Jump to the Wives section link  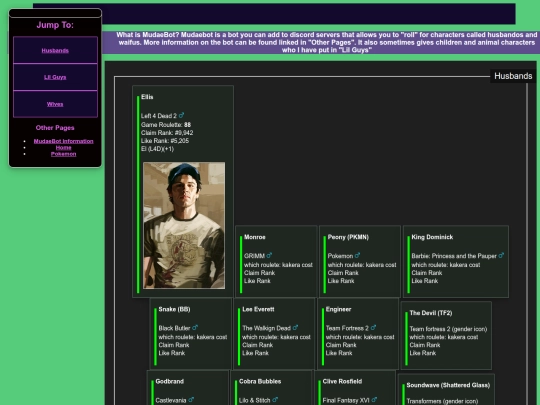click(x=55, y=104)
